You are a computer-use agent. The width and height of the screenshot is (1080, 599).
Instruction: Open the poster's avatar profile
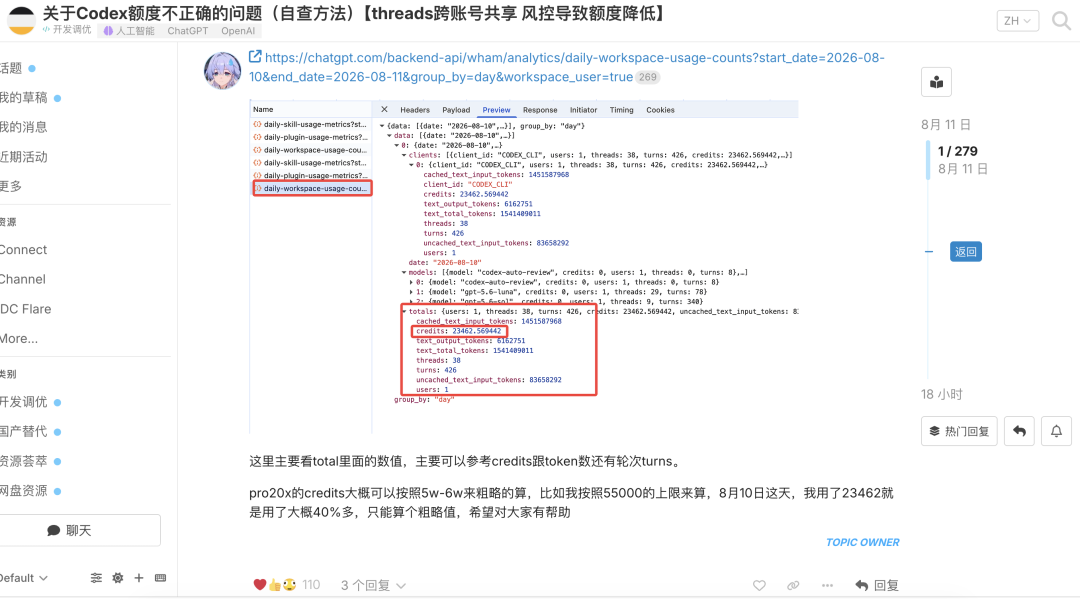(222, 70)
